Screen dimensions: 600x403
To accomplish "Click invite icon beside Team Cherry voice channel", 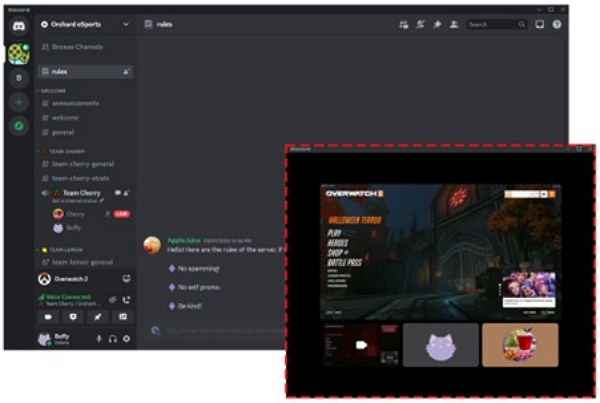I will point(126,193).
